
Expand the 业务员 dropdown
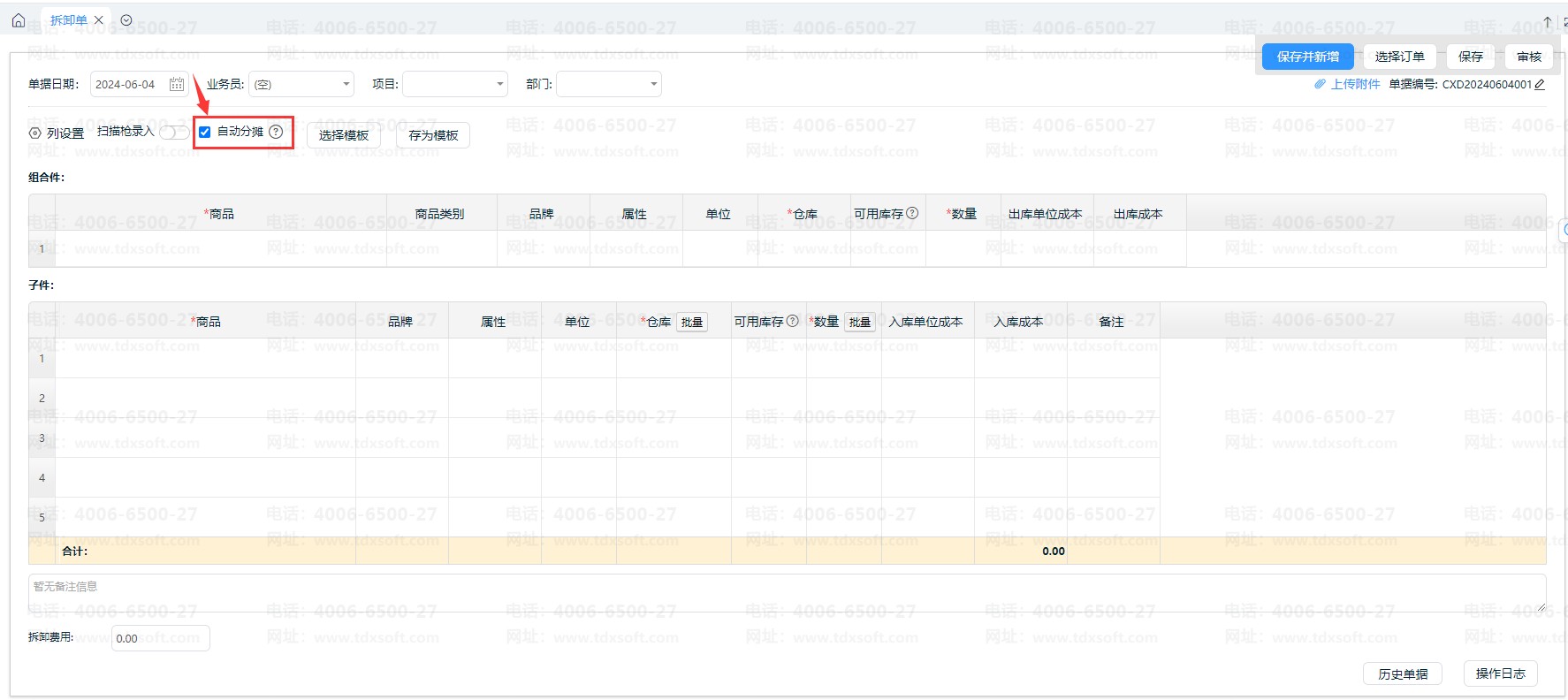pos(346,85)
